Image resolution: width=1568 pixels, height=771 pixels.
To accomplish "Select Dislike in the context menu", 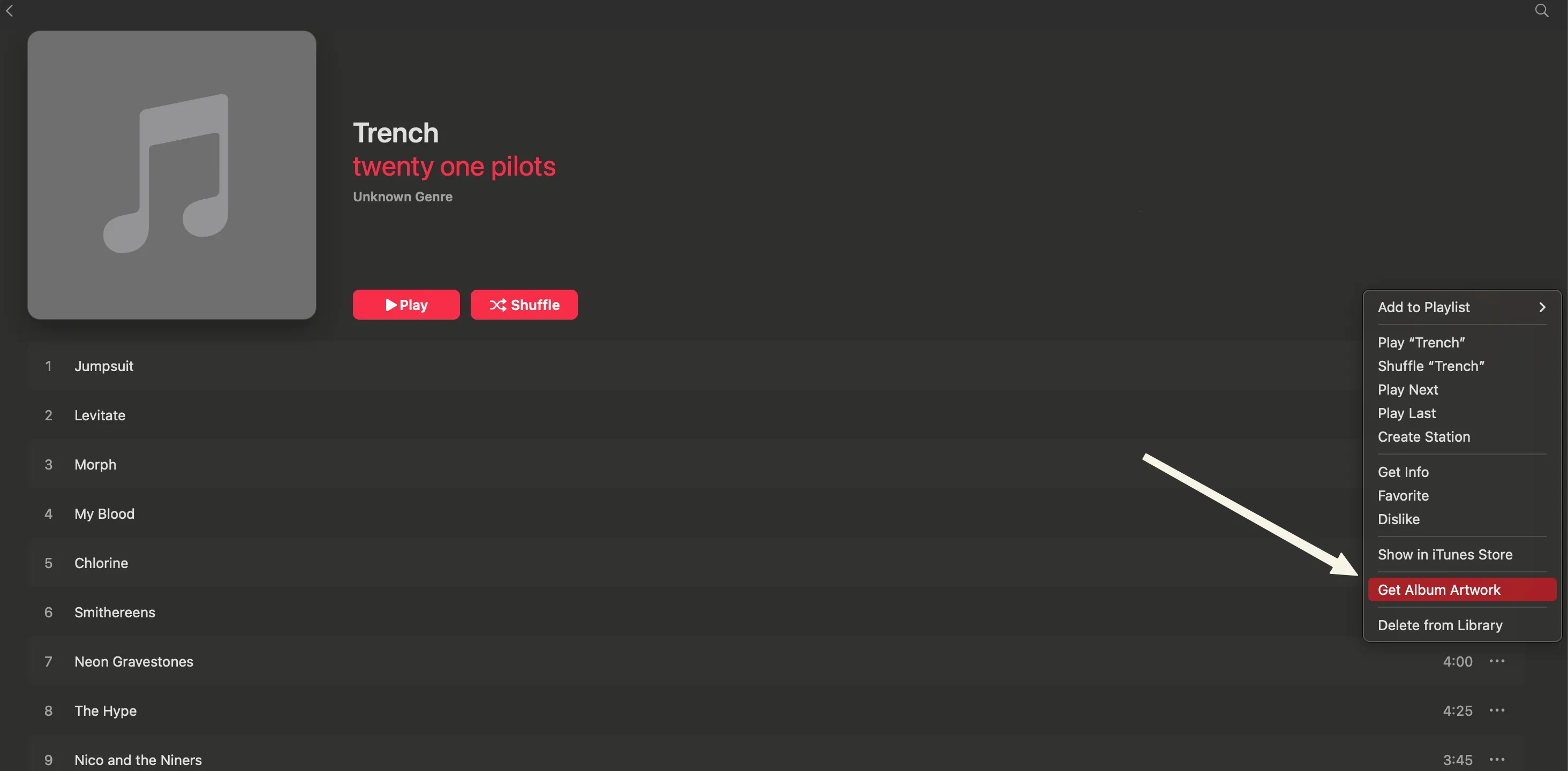I will coord(1399,519).
